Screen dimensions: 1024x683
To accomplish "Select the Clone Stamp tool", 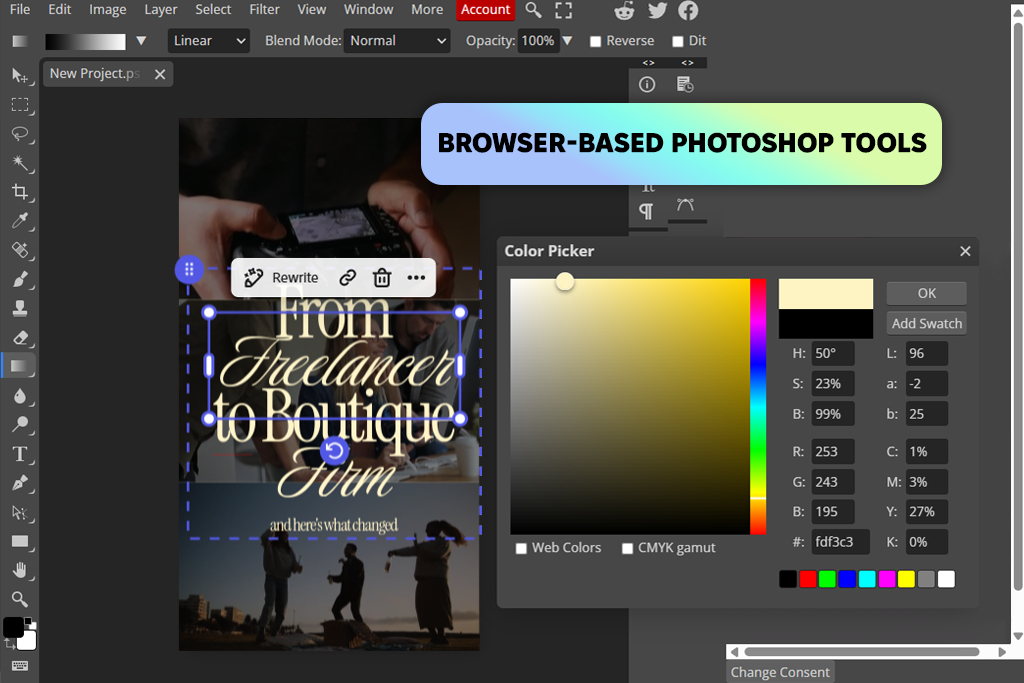I will point(20,308).
